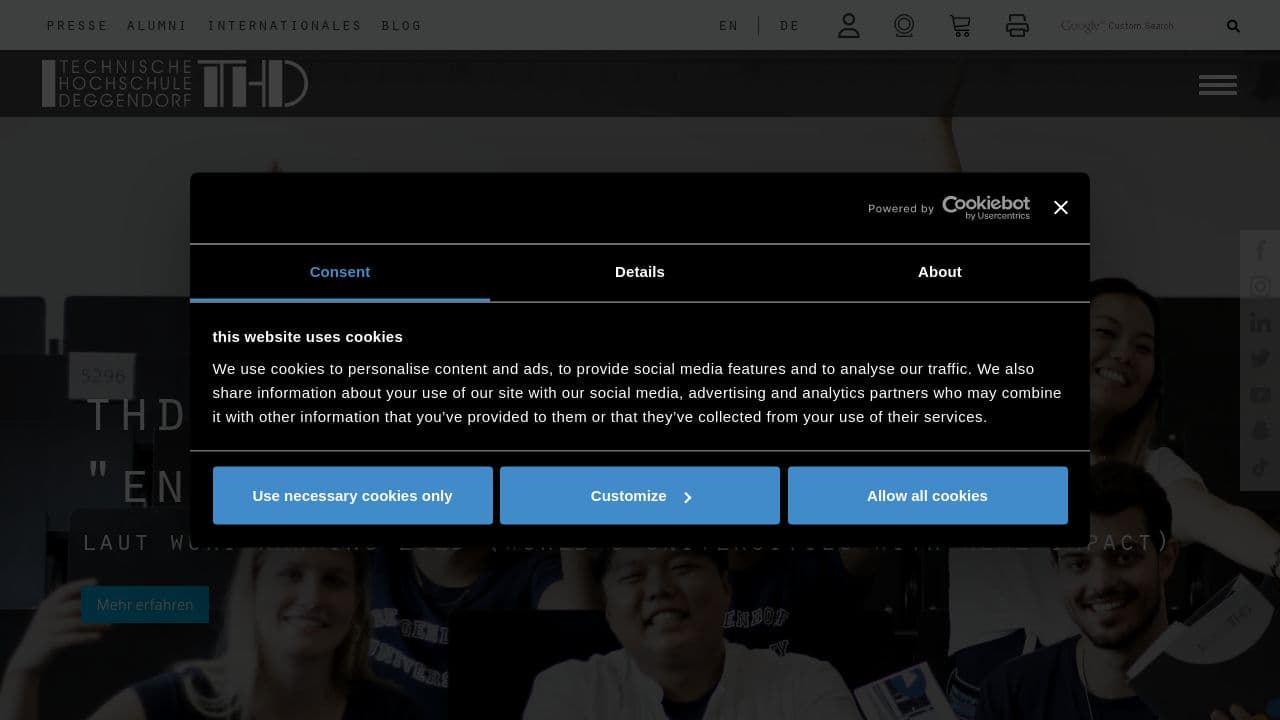The image size is (1280, 720).
Task: Open the shopping cart icon
Action: click(960, 25)
